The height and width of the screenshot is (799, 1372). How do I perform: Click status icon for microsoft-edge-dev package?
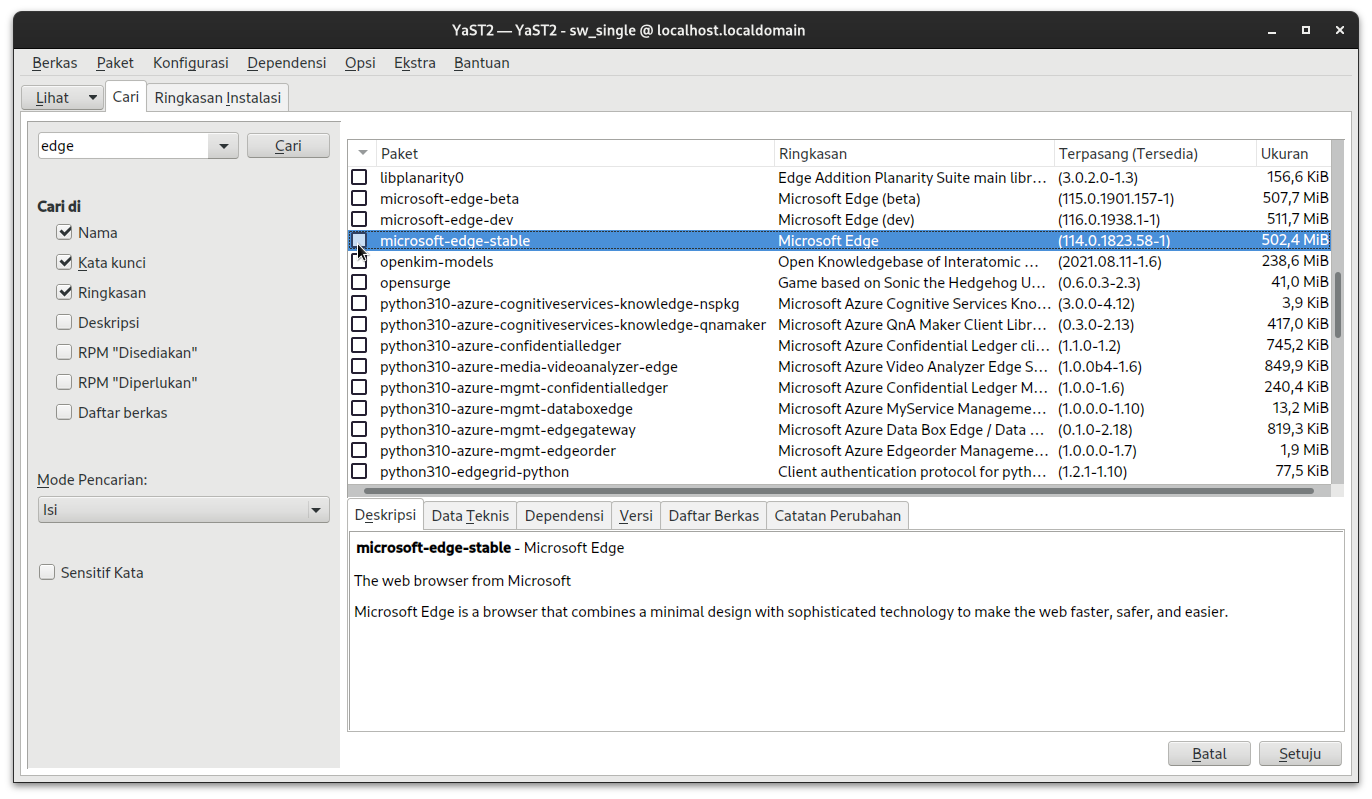(x=359, y=219)
